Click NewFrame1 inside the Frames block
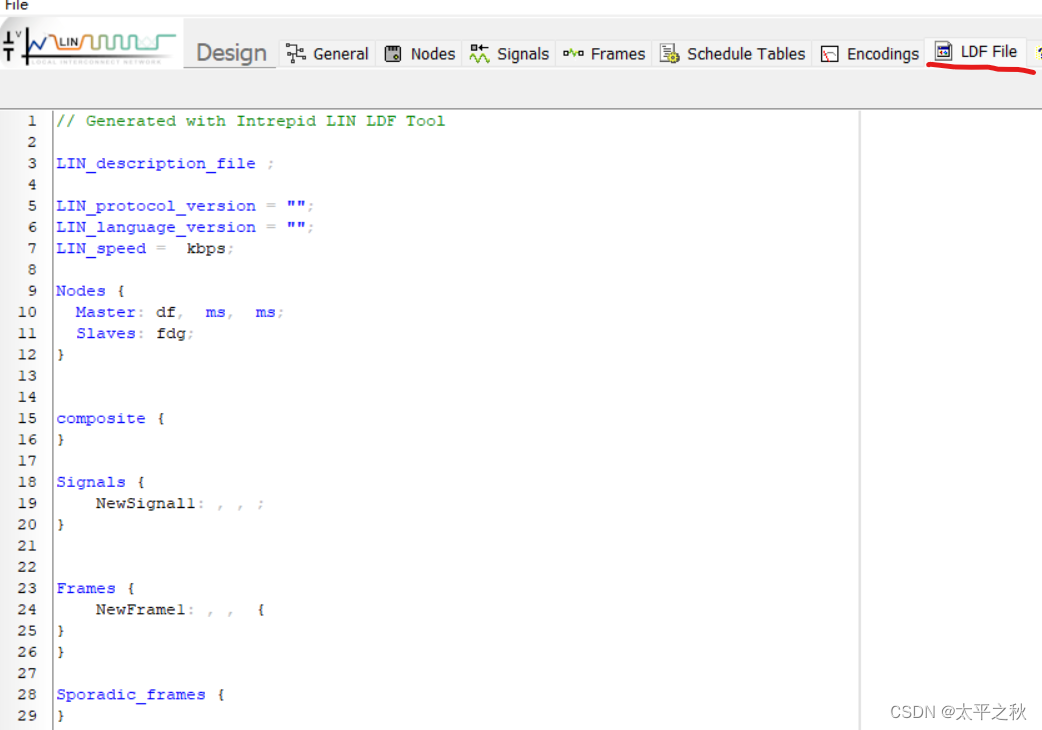This screenshot has width=1042, height=730. (x=140, y=609)
